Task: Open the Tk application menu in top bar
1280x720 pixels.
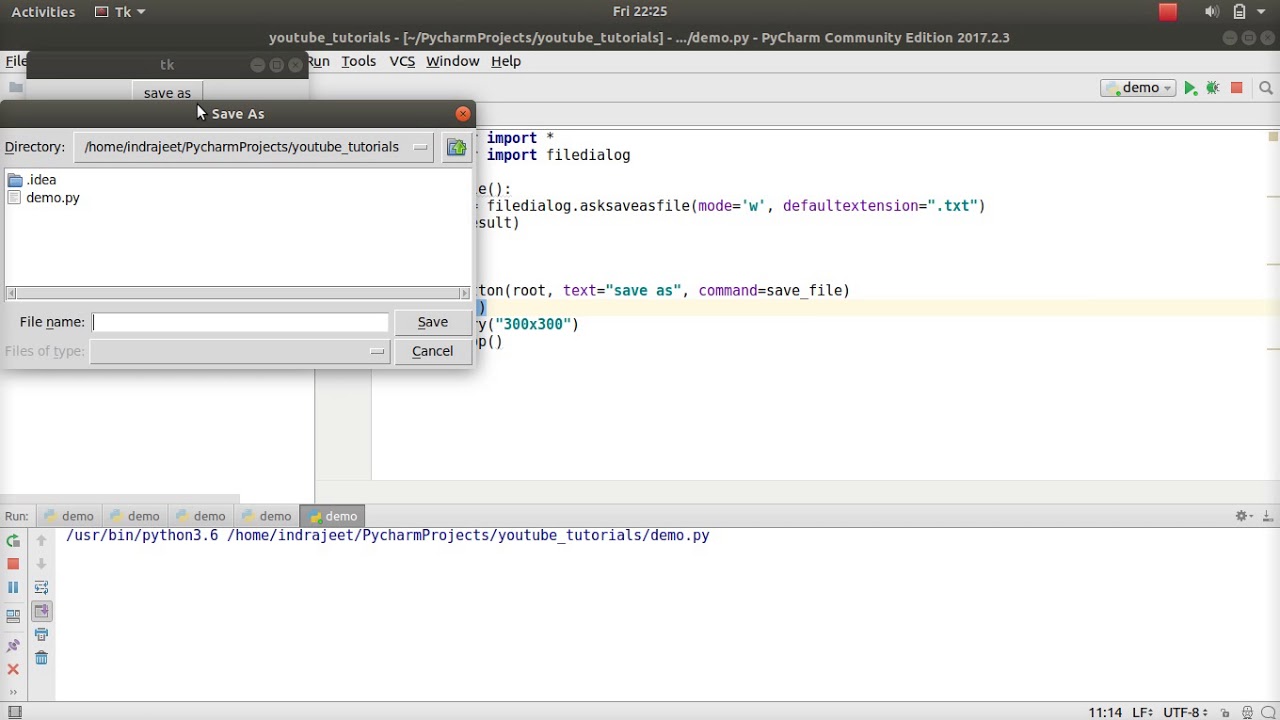Action: click(121, 12)
